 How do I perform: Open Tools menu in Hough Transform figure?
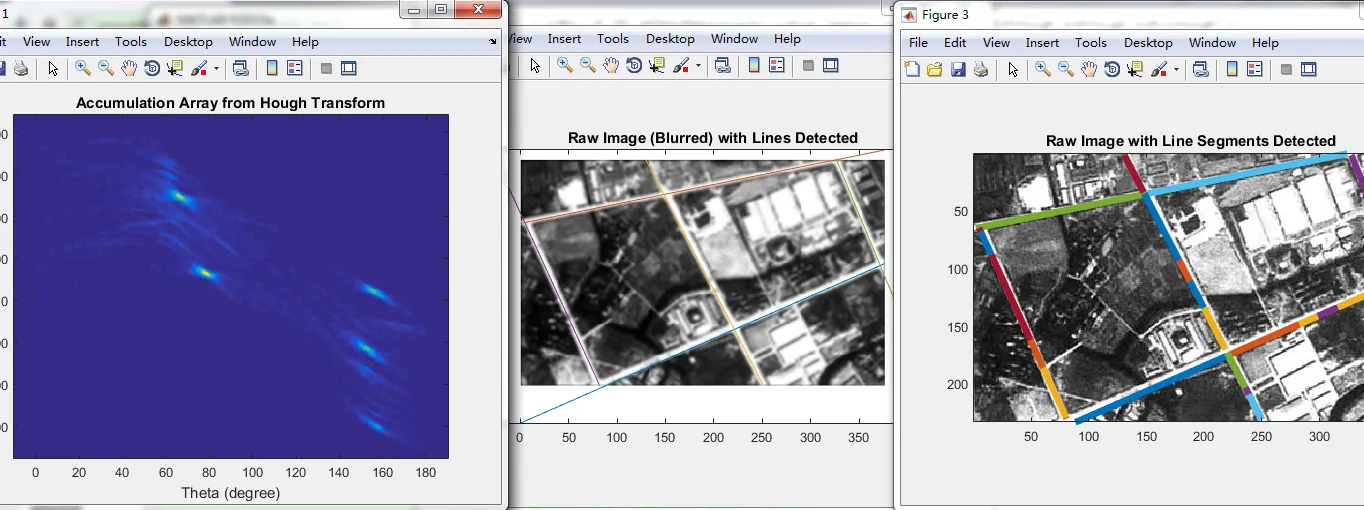pyautogui.click(x=130, y=42)
